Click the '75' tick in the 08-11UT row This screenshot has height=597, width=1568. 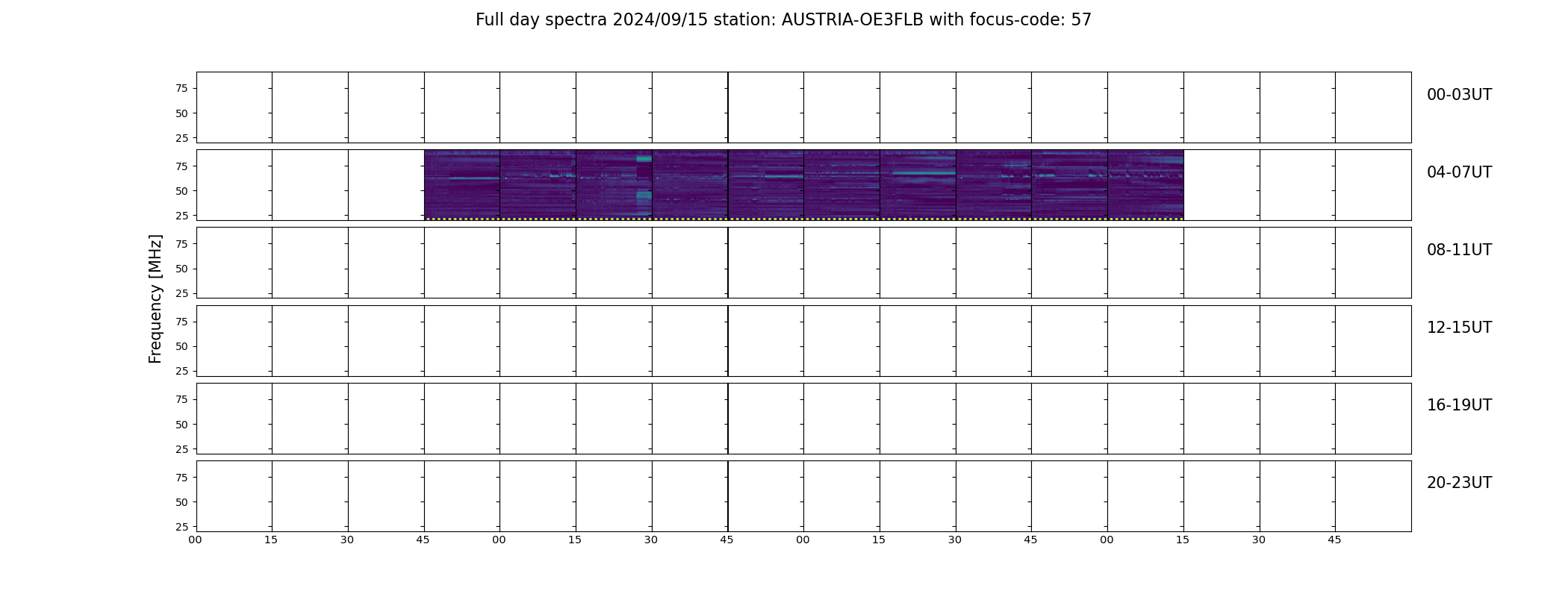181,244
